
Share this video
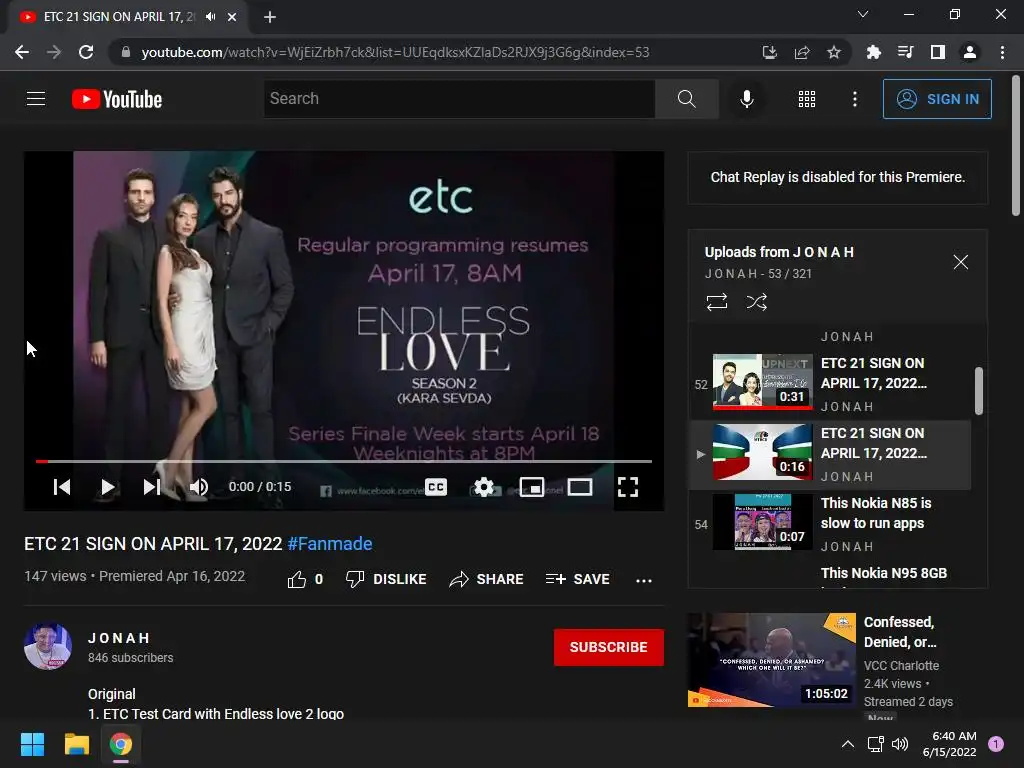487,579
